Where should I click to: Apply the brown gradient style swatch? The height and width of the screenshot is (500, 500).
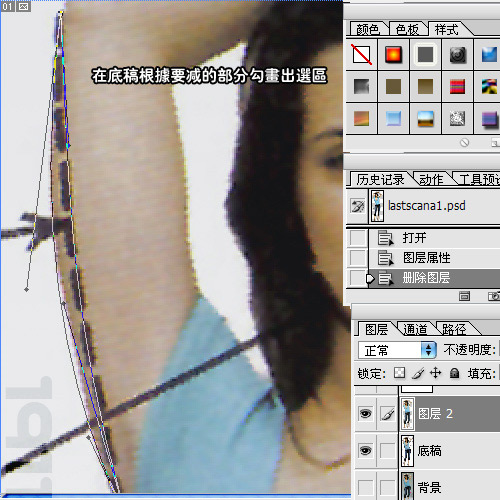[425, 86]
